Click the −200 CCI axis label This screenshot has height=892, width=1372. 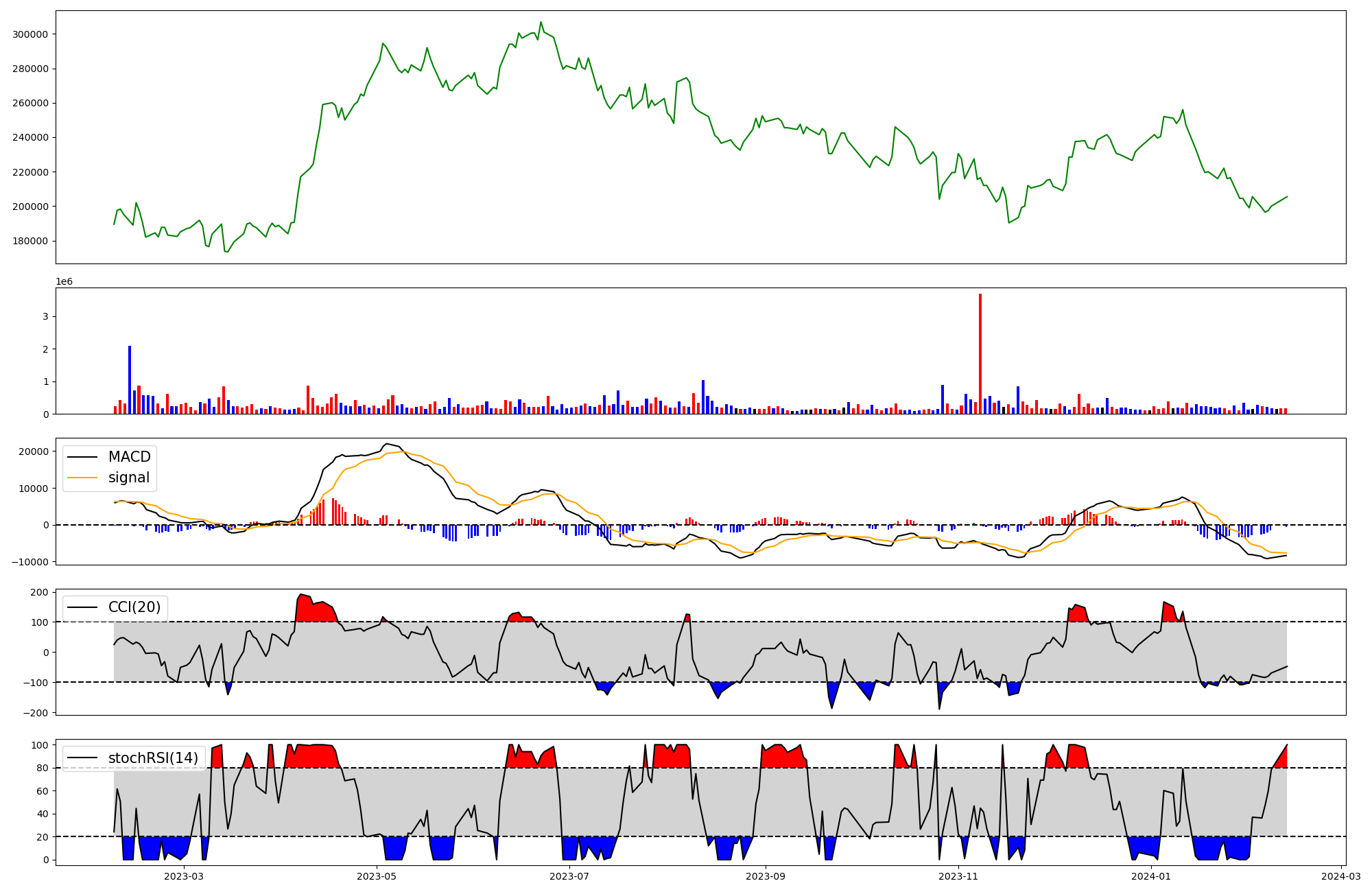[x=35, y=713]
